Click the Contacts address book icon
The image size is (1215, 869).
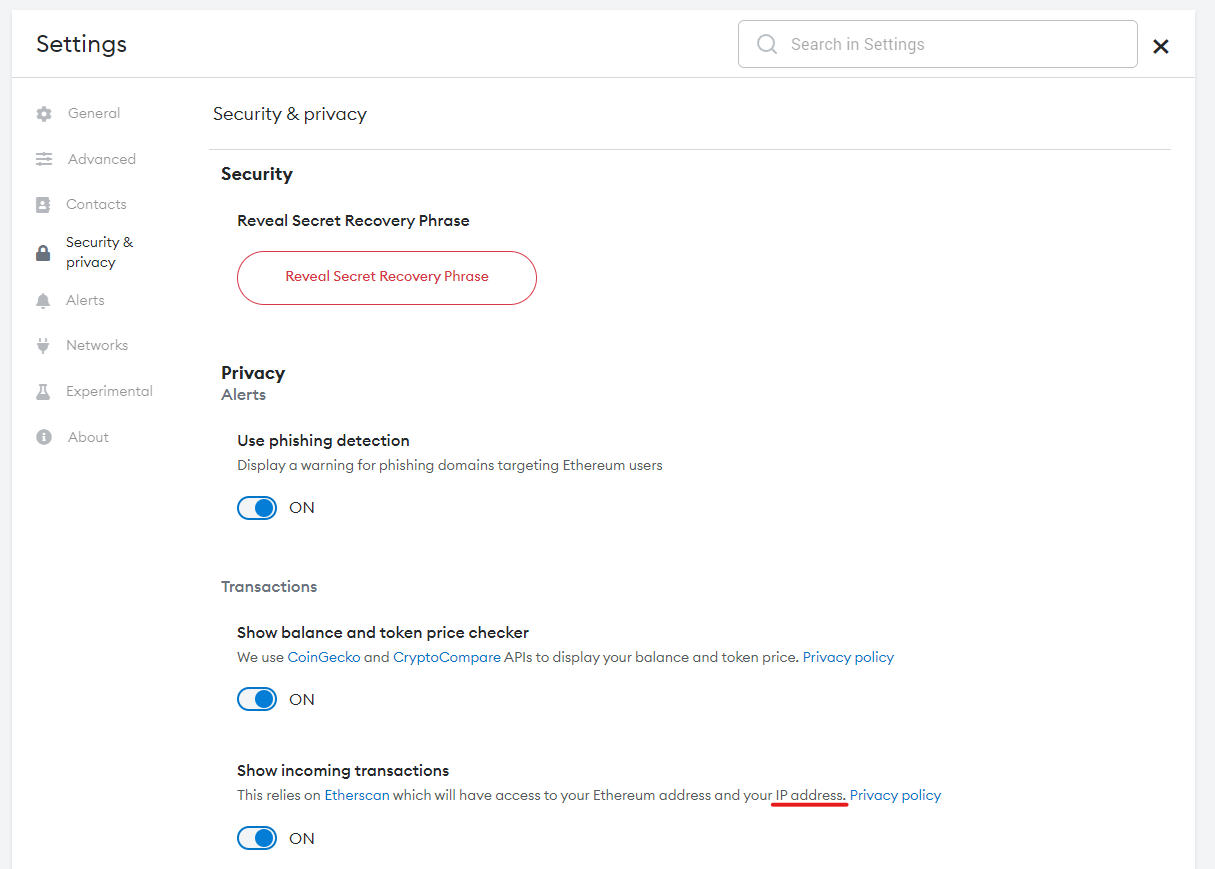(44, 204)
